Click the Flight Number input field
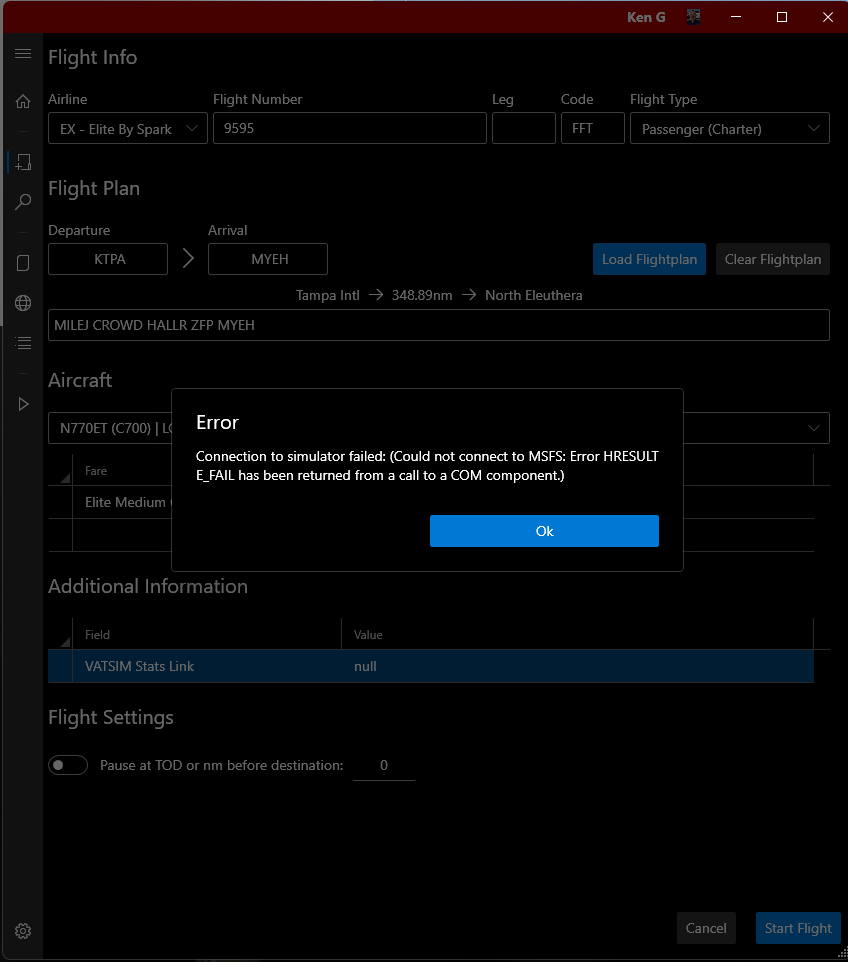The height and width of the screenshot is (962, 848). tap(349, 129)
